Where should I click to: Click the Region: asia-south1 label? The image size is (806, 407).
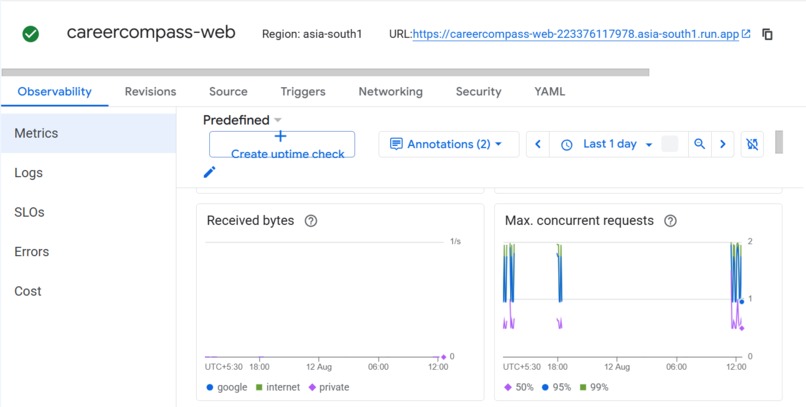click(312, 34)
